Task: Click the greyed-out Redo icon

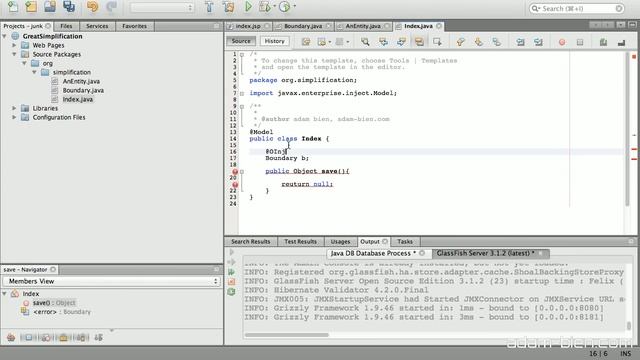Action: coord(111,7)
